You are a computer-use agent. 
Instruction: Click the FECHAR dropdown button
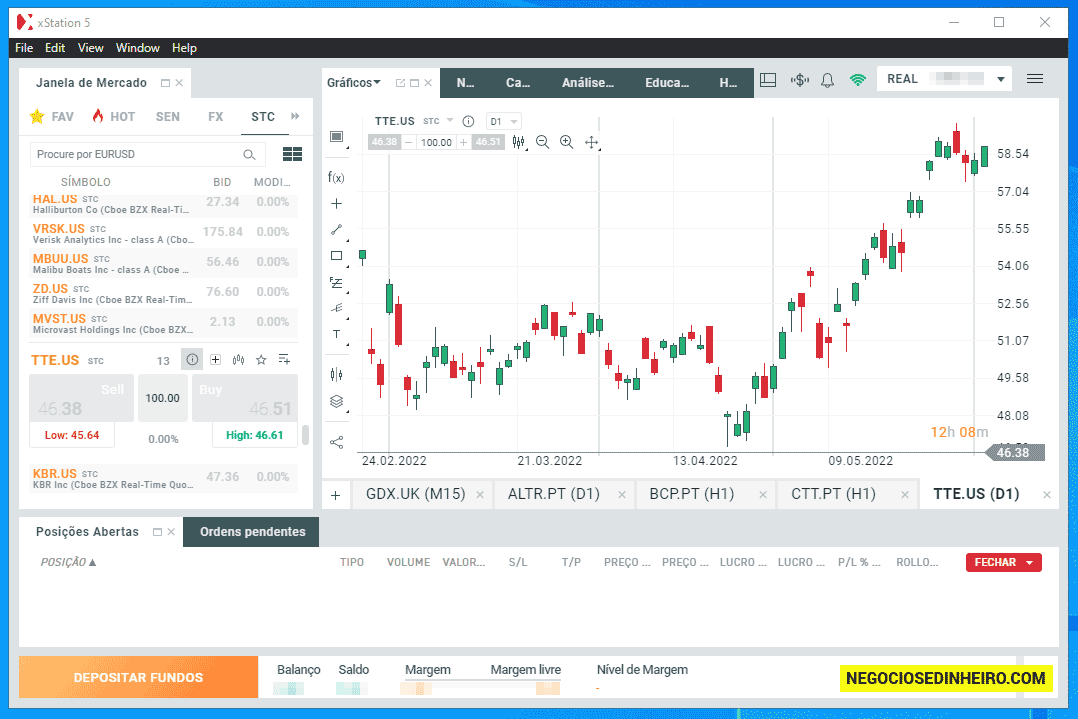[x=1004, y=562]
